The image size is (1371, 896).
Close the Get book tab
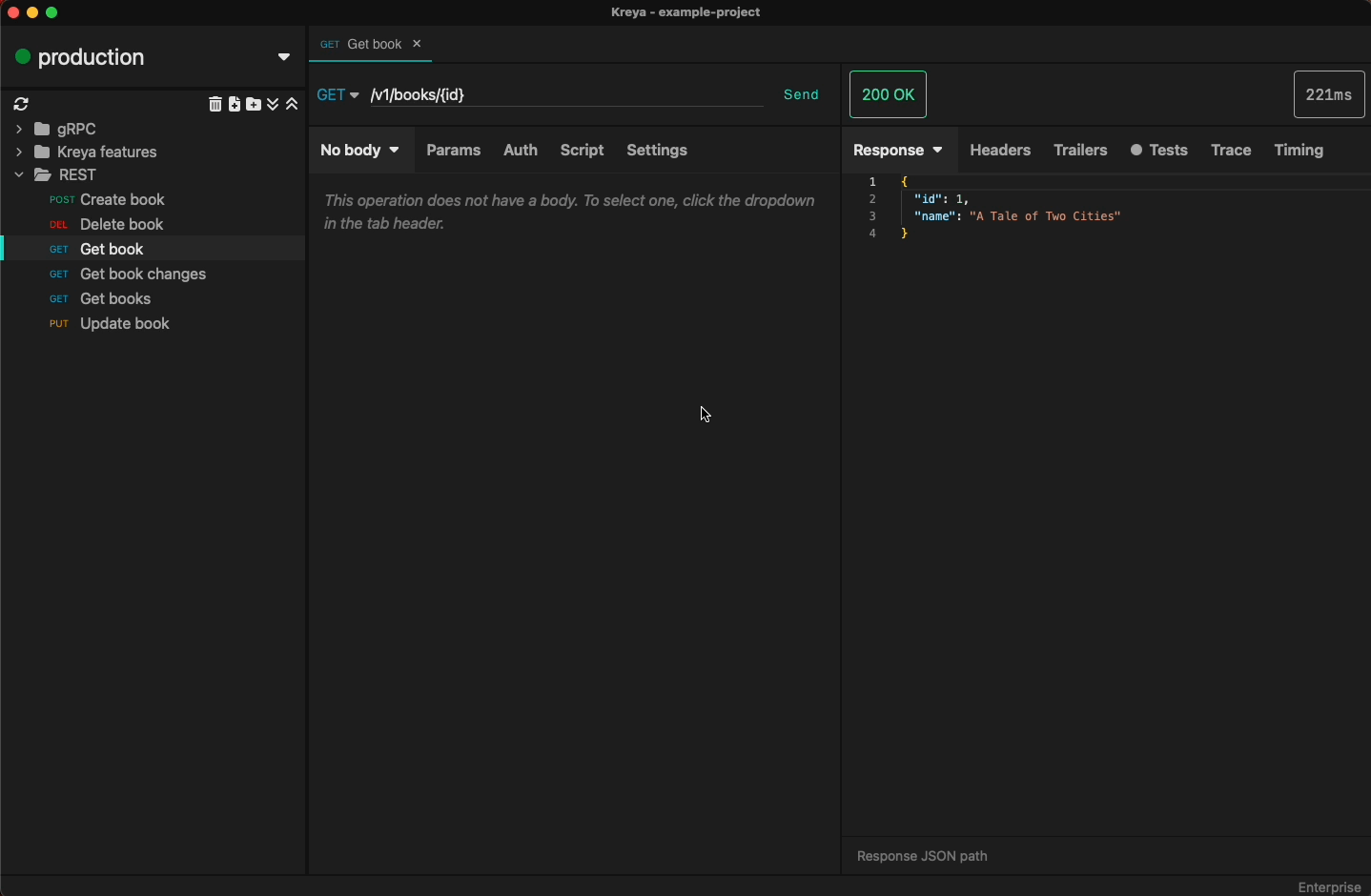tap(418, 45)
